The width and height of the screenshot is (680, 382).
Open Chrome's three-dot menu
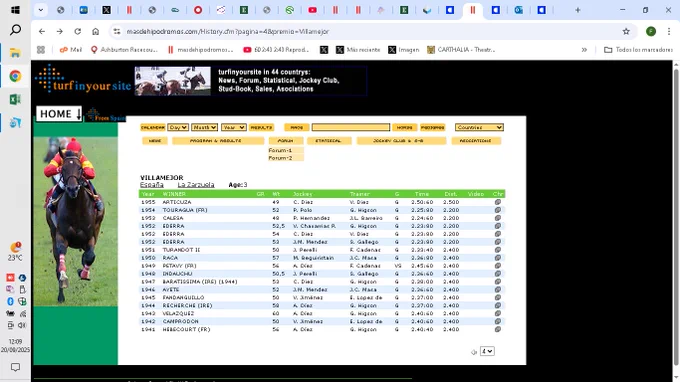pos(669,31)
